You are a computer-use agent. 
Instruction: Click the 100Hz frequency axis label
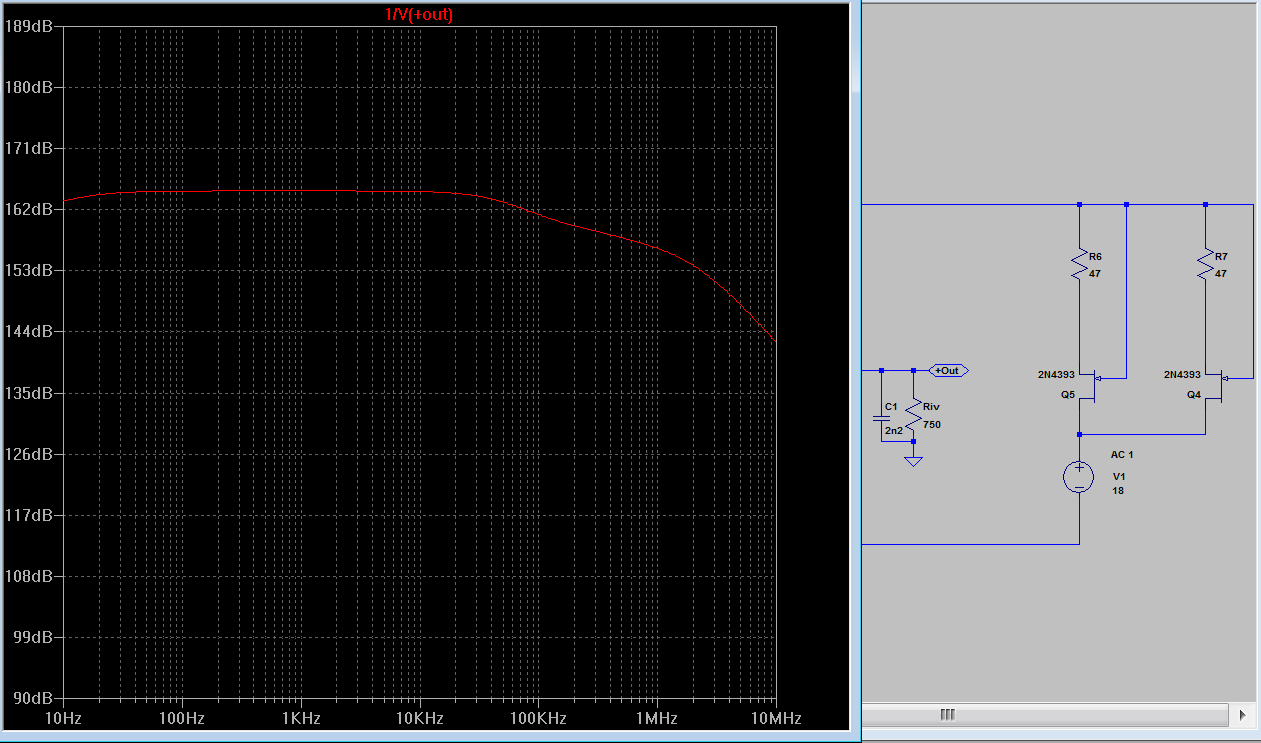pos(182,718)
